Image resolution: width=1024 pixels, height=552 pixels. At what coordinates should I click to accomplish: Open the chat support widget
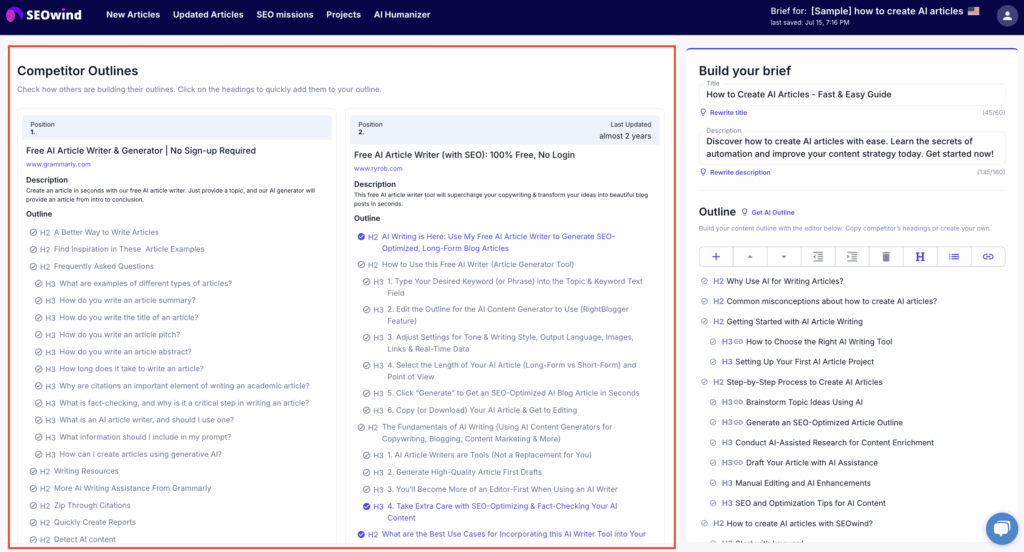pyautogui.click(x=1001, y=528)
